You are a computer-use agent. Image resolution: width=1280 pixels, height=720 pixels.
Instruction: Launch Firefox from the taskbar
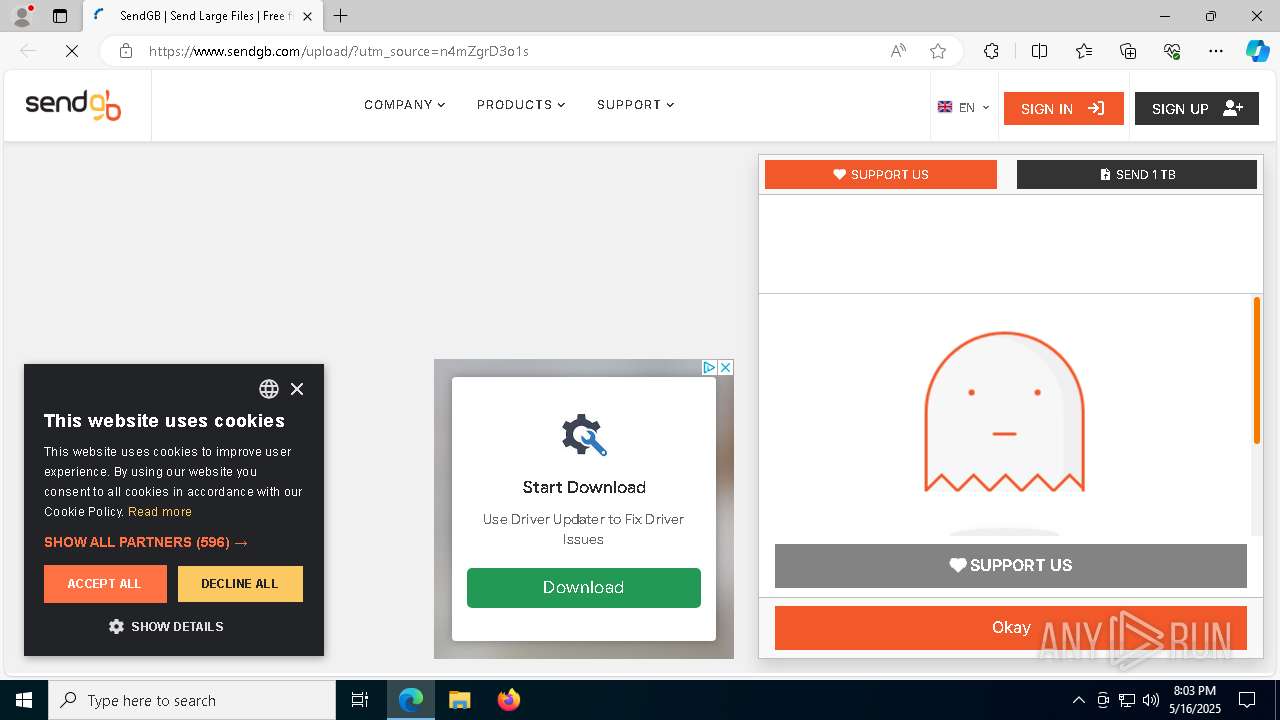(x=508, y=700)
